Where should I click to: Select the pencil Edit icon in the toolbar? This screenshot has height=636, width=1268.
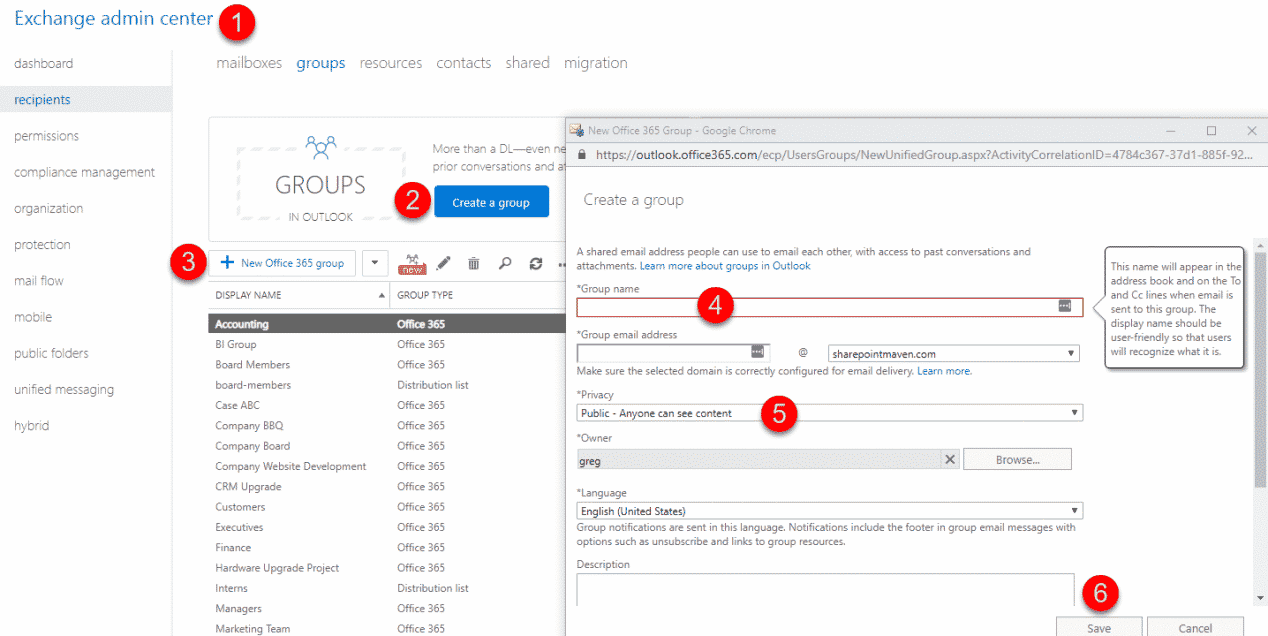pos(443,263)
